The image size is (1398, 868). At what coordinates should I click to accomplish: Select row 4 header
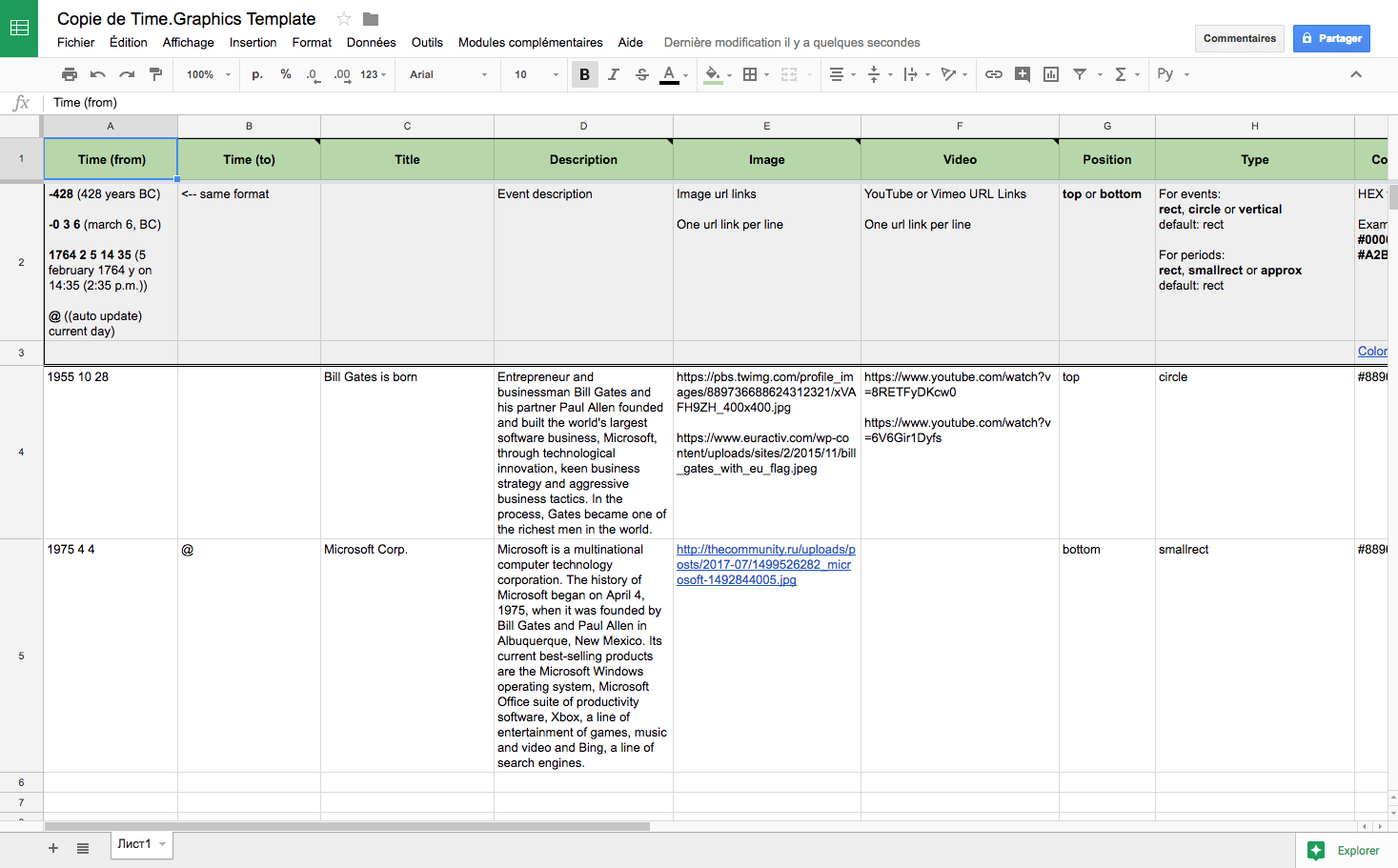click(x=21, y=452)
